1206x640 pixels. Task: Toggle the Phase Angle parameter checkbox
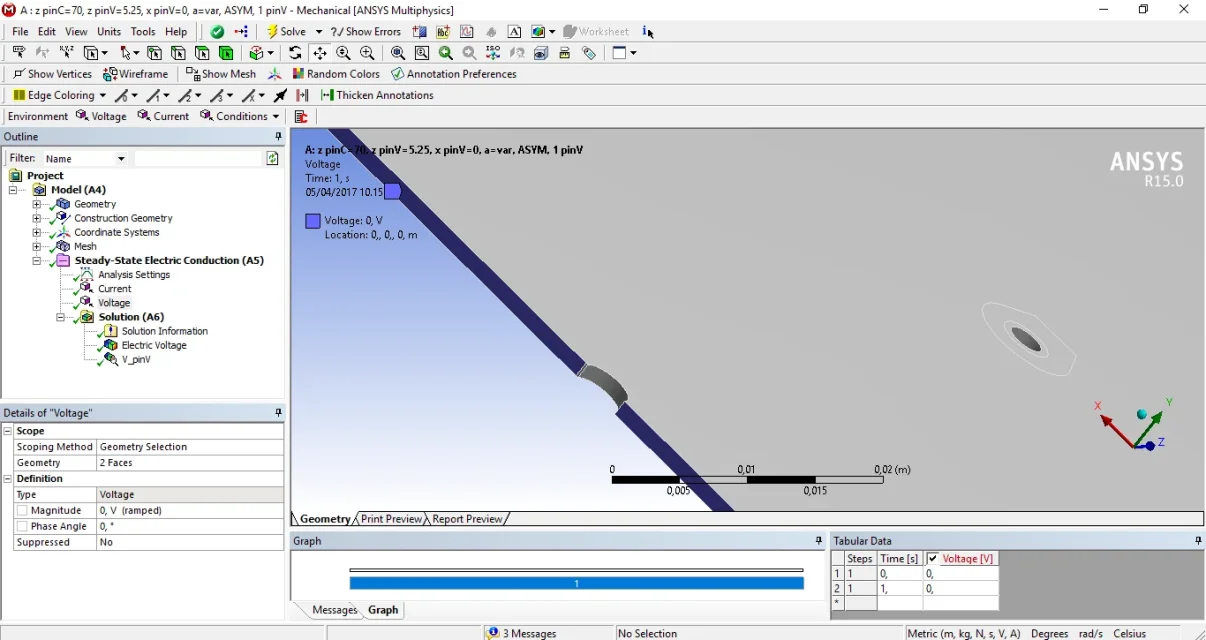coord(22,527)
